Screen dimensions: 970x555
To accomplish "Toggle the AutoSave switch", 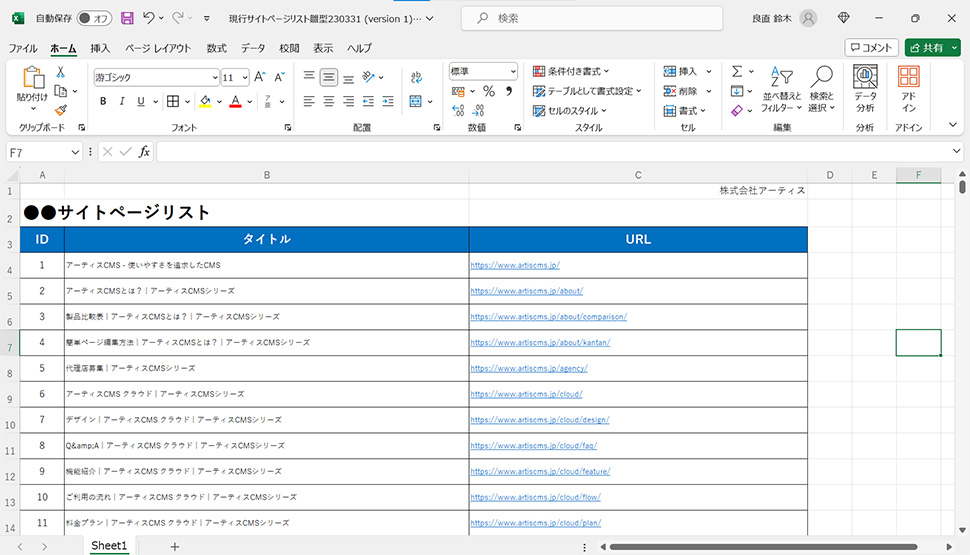I will point(93,19).
